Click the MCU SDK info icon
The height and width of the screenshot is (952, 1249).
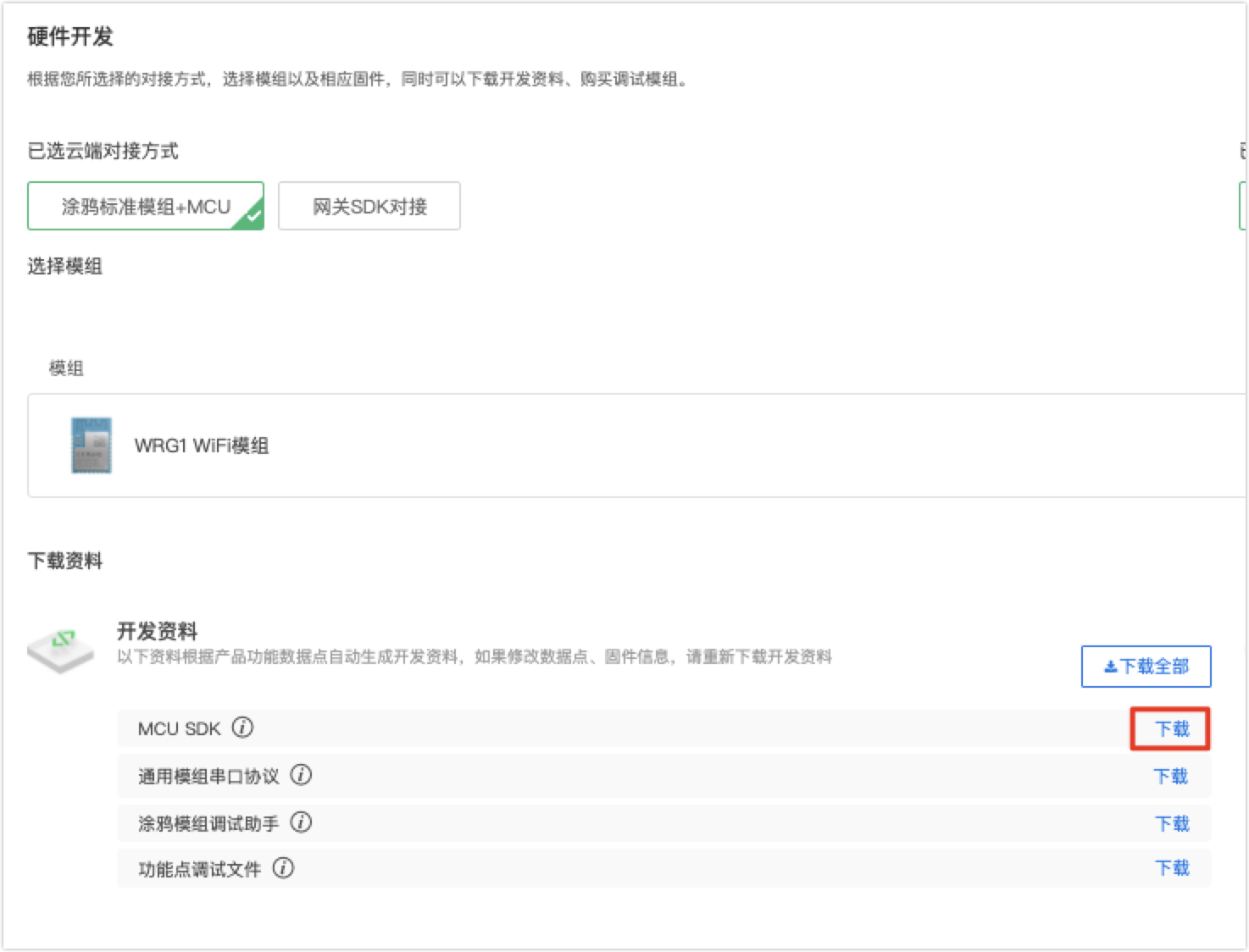tap(243, 727)
